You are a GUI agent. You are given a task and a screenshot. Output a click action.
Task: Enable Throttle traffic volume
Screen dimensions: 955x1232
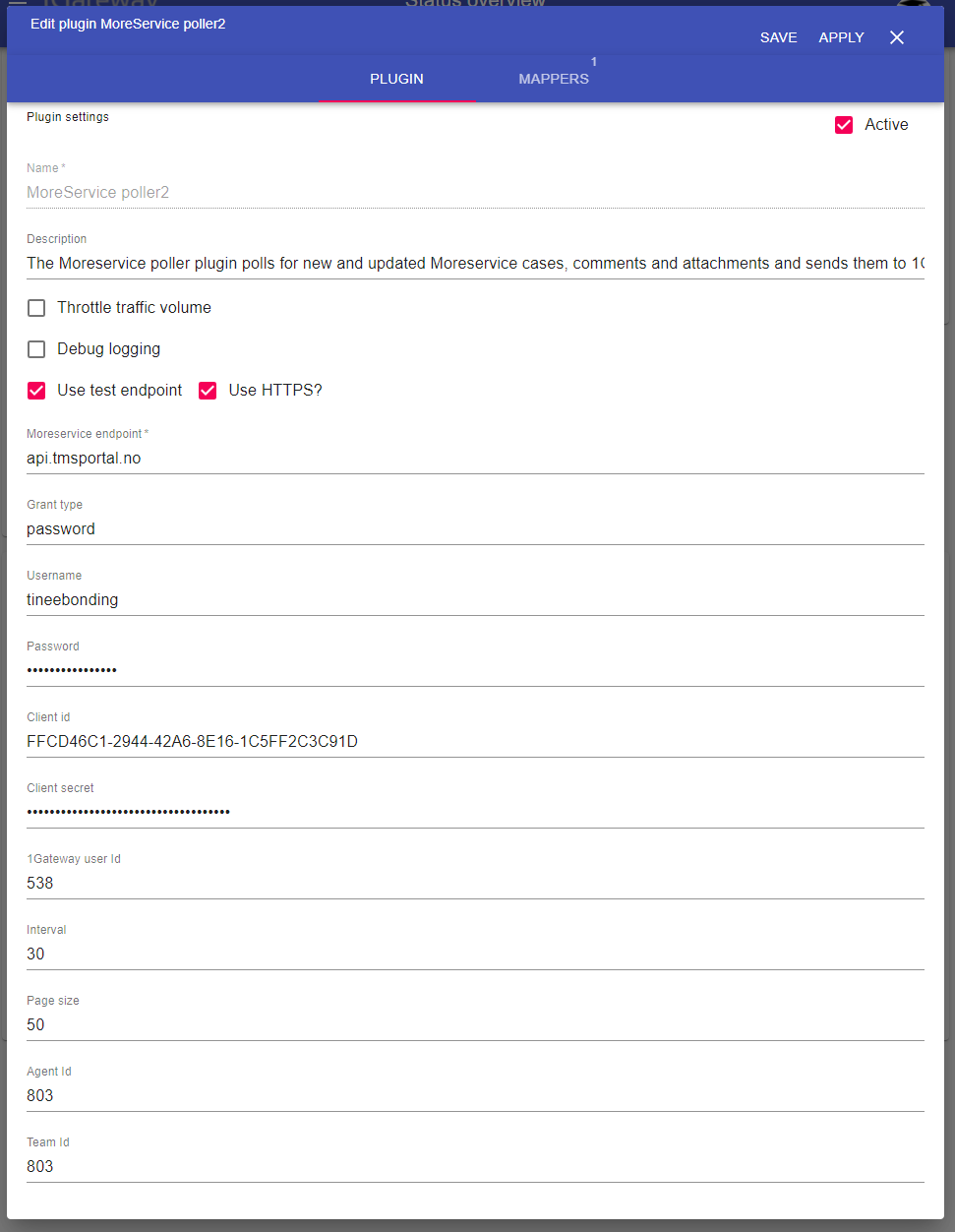coord(36,308)
